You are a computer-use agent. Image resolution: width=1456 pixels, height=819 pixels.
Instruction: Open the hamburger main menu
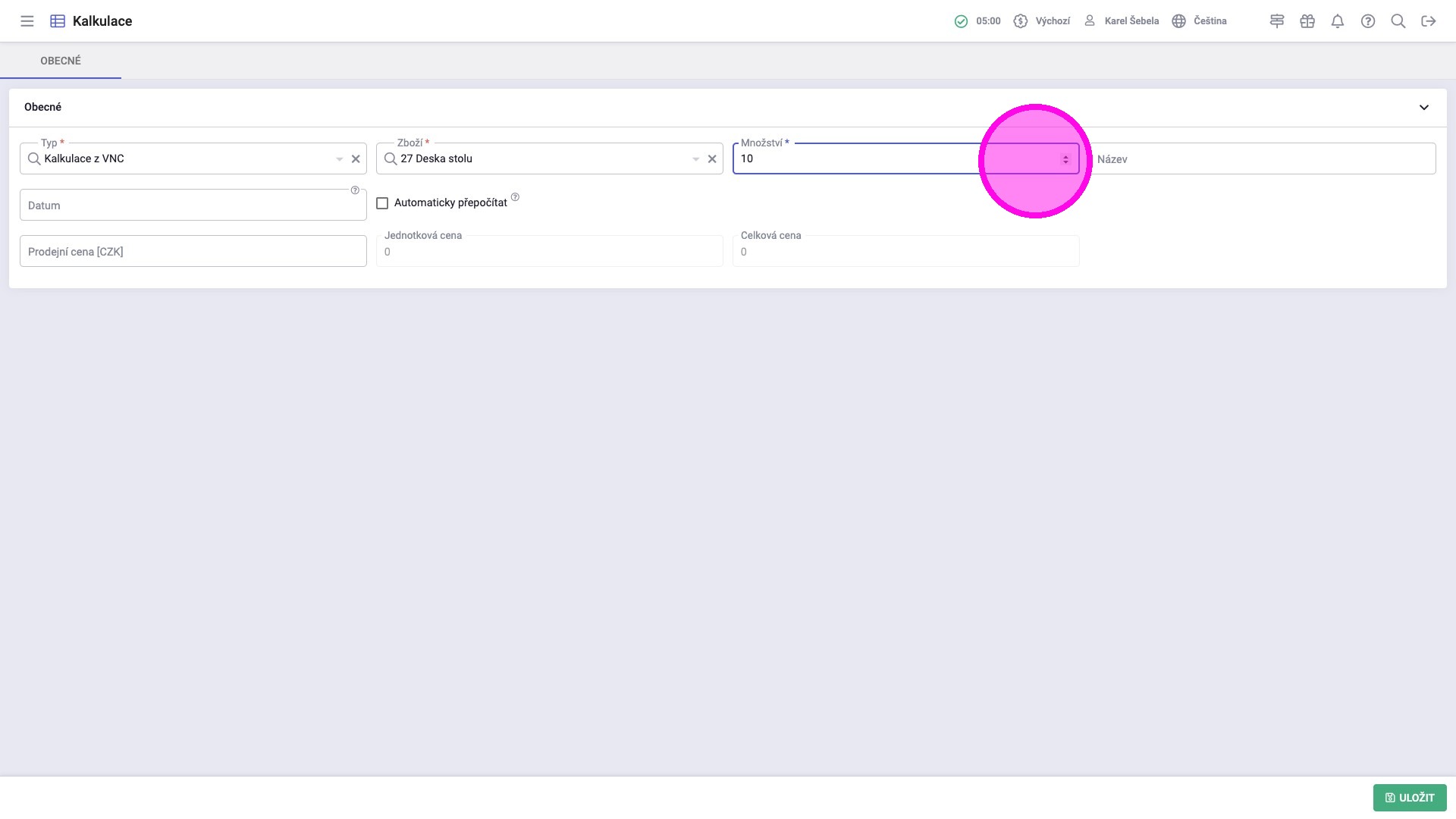[27, 21]
